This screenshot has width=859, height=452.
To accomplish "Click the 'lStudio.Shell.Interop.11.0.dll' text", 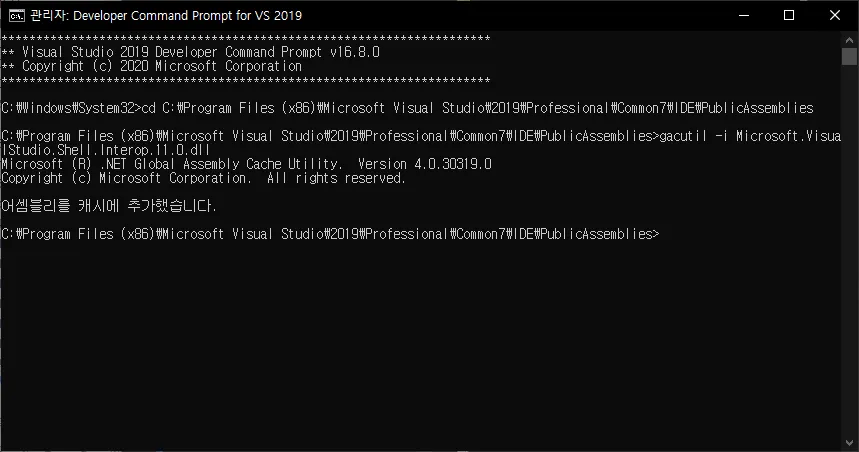I will [106, 150].
